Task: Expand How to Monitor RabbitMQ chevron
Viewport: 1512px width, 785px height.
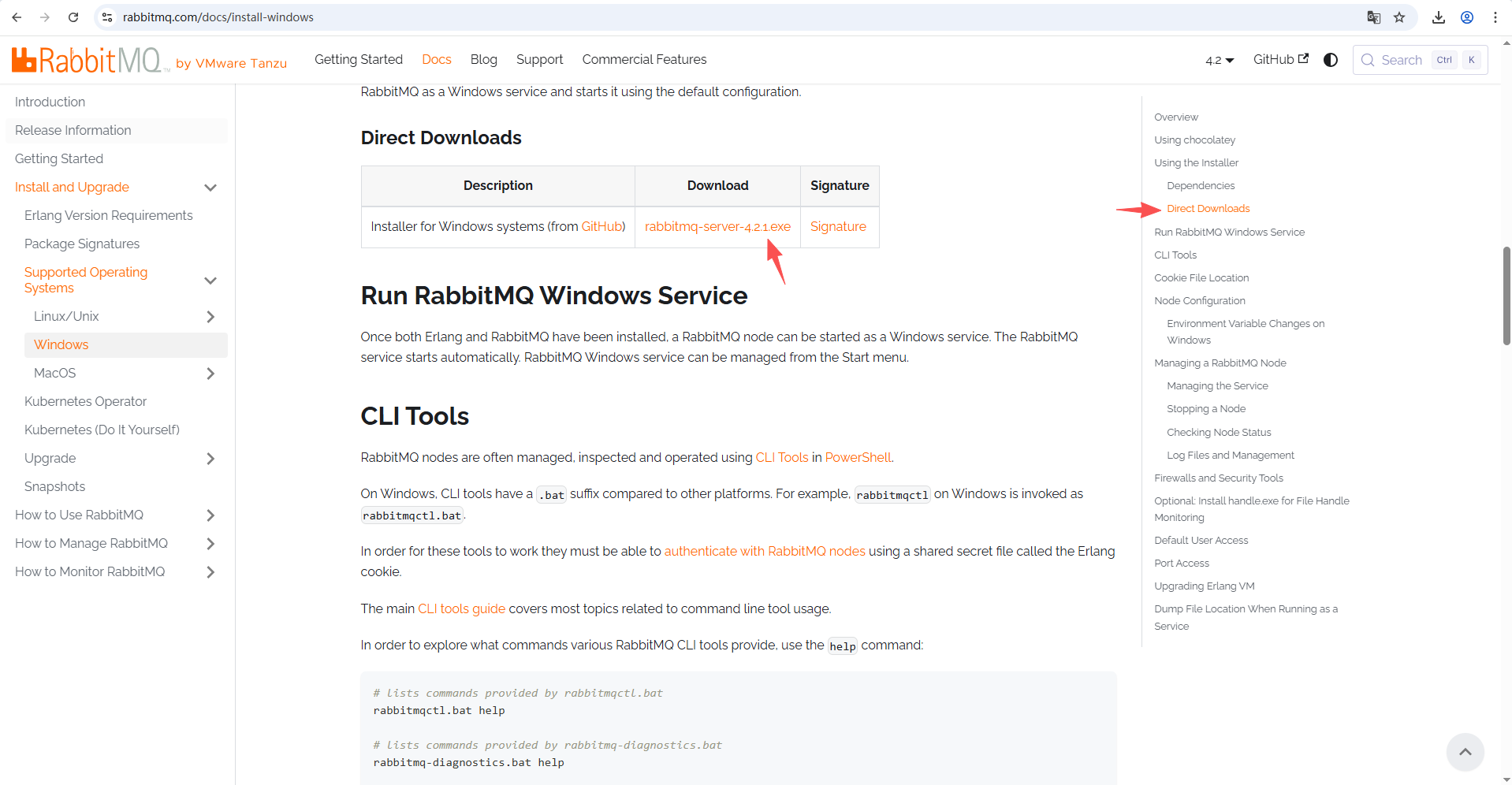Action: [x=210, y=572]
